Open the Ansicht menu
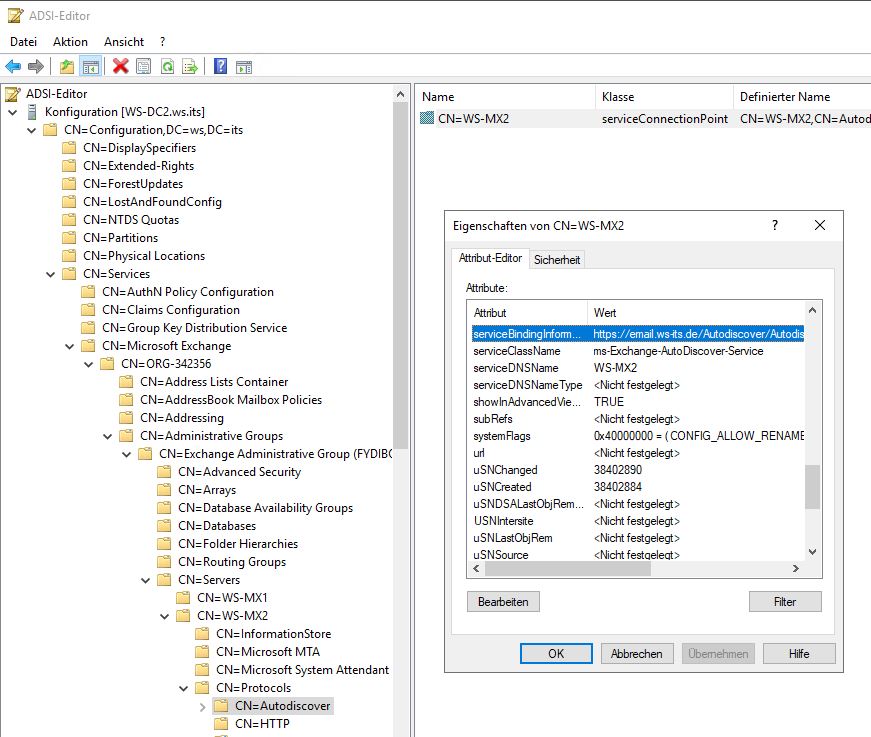Viewport: 871px width, 737px height. pos(124,42)
